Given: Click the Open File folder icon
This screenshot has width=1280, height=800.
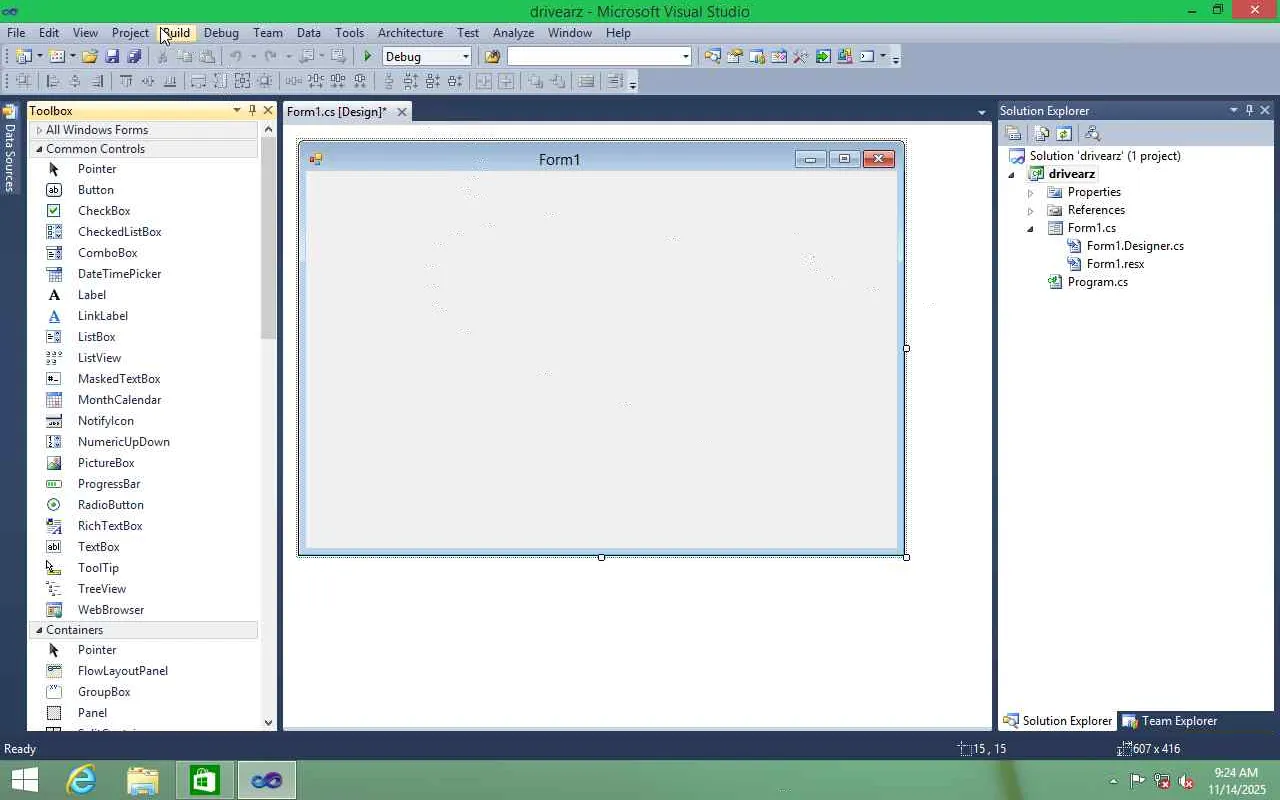Looking at the screenshot, I should pos(90,57).
